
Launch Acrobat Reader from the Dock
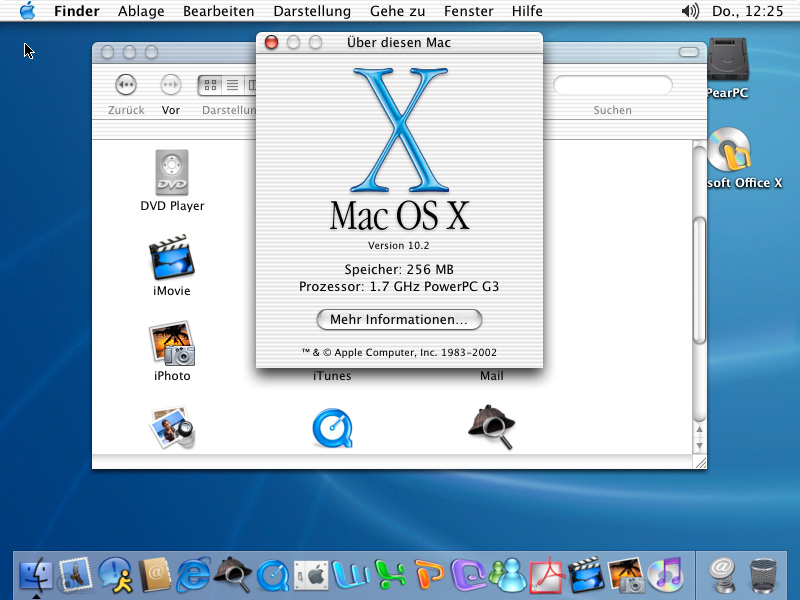tap(547, 576)
